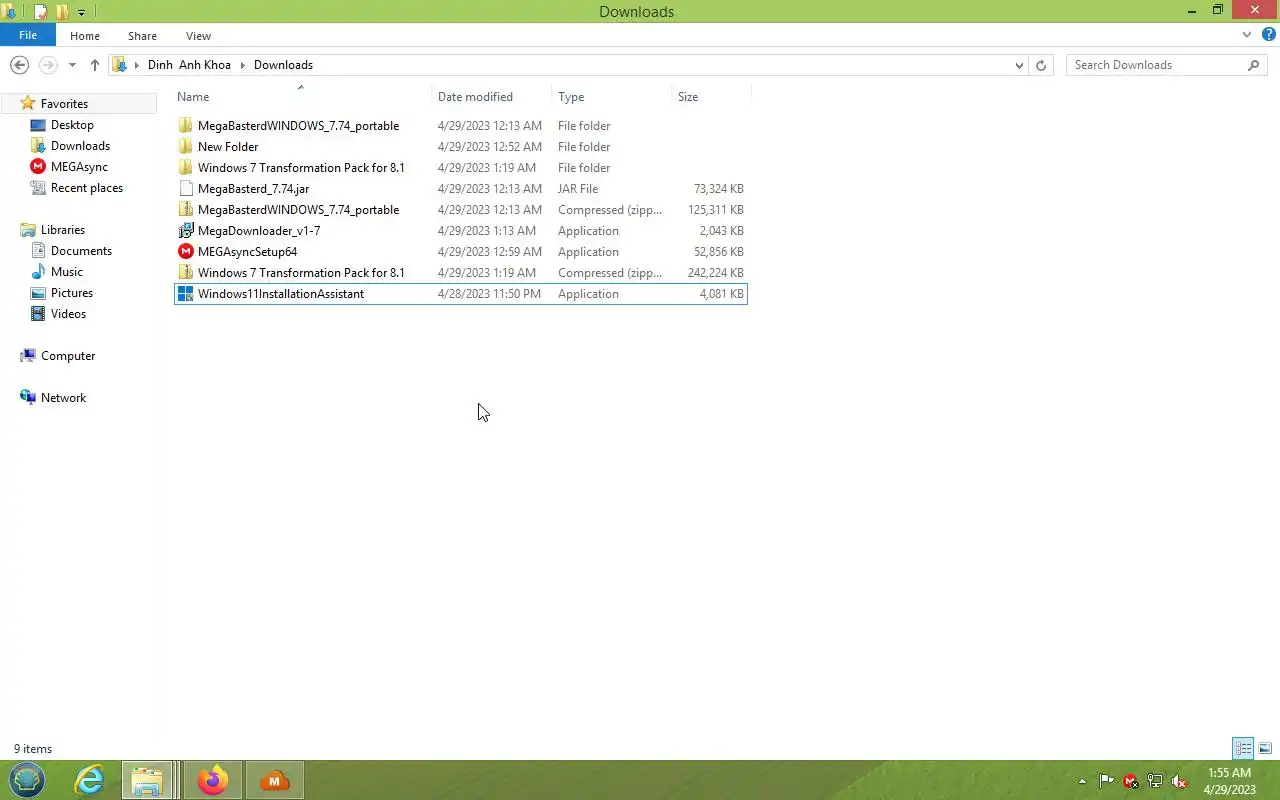Screen dimensions: 1280x800
Task: Select Windows 7 Transformation Pack zip icon
Action: pyautogui.click(x=185, y=273)
